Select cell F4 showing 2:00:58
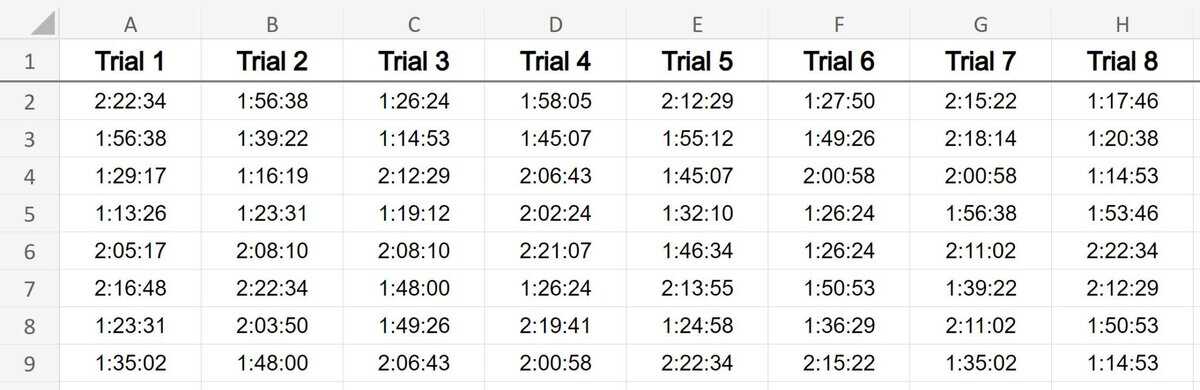Viewport: 1200px width, 390px height. click(x=840, y=176)
